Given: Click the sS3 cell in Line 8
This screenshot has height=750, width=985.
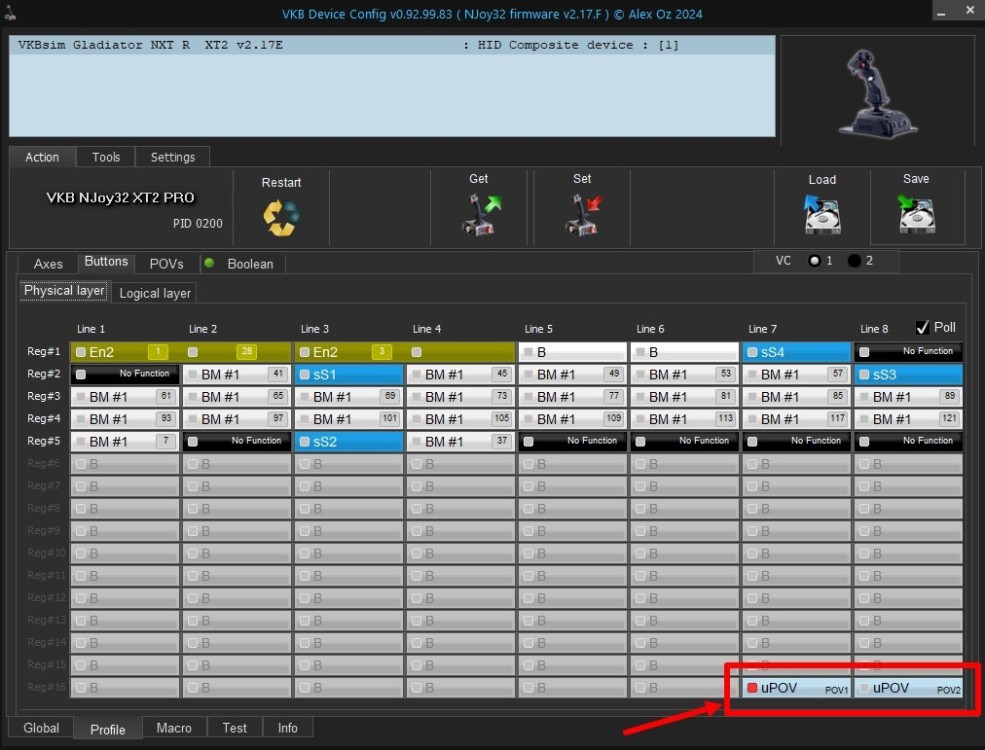Looking at the screenshot, I should tap(908, 374).
